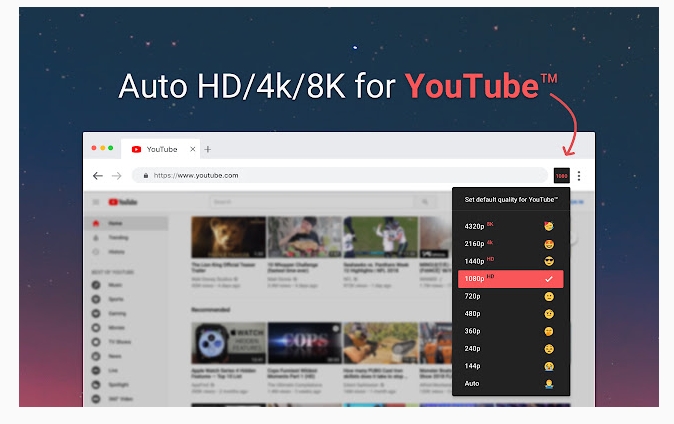This screenshot has width=674, height=424.
Task: Switch to the YouTube tab
Action: click(161, 149)
